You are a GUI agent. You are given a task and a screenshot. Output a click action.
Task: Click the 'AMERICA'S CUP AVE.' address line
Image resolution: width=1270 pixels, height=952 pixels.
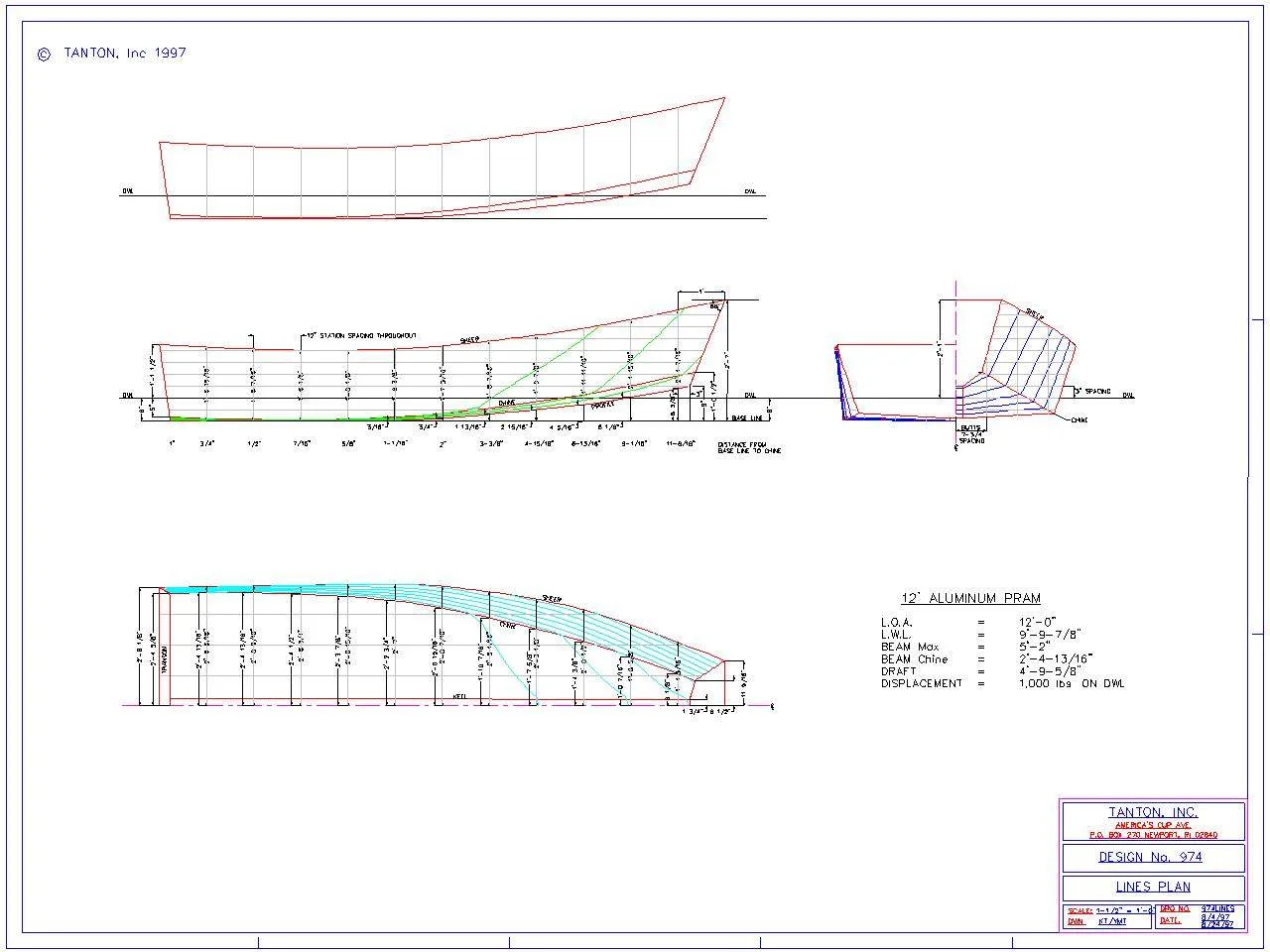tap(1153, 825)
